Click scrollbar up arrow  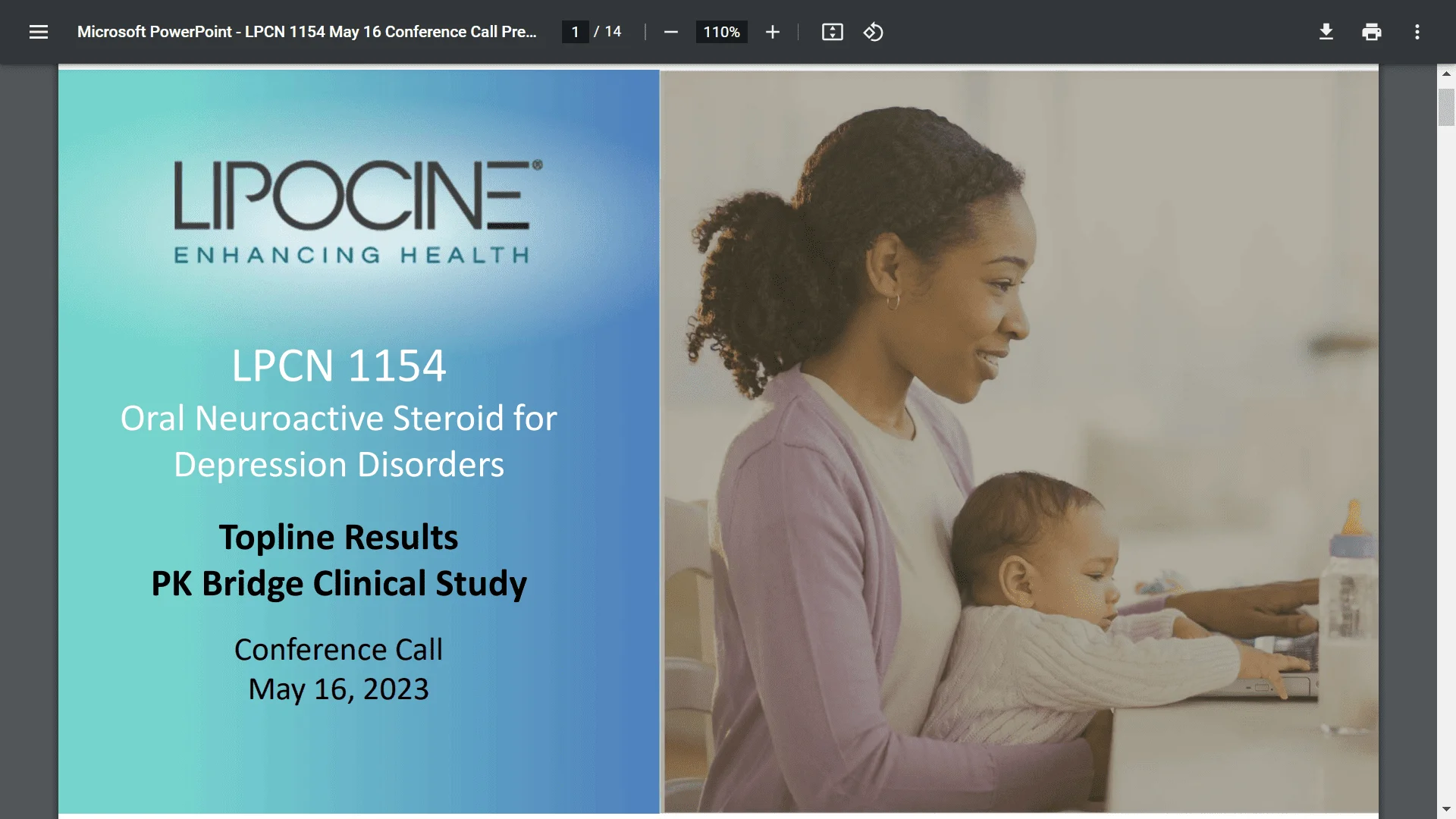1446,74
